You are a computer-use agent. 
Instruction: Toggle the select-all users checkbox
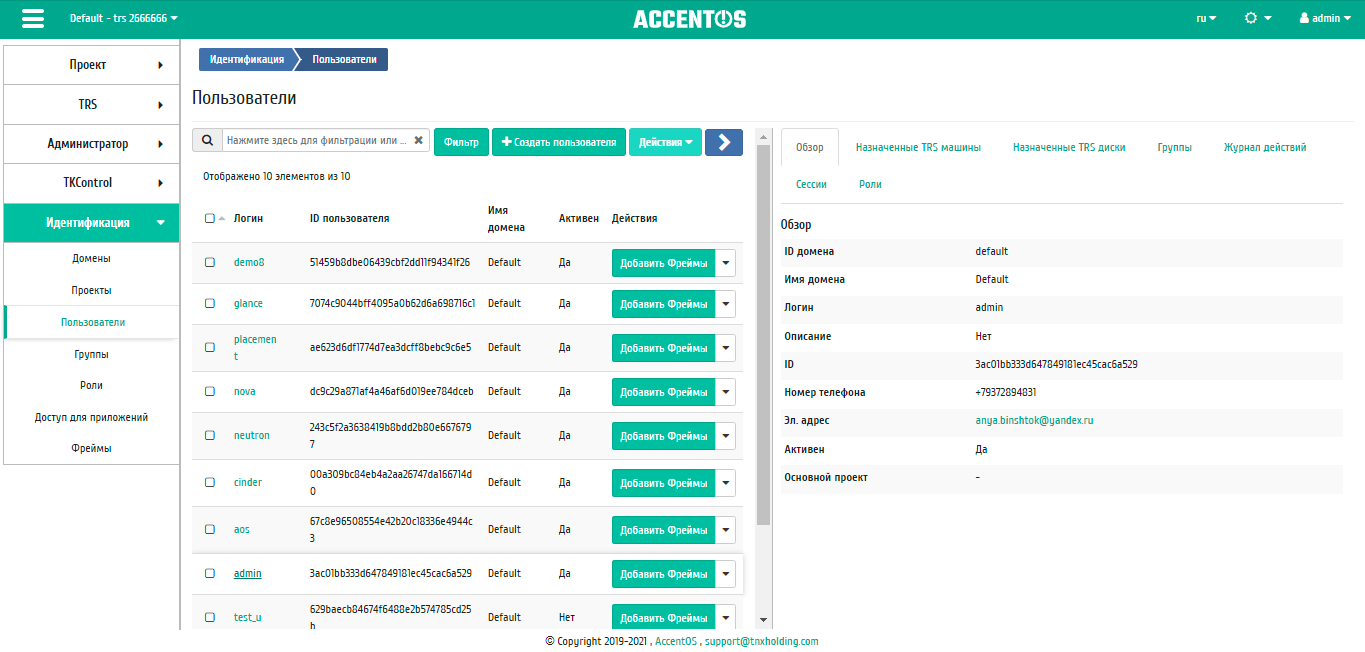coord(209,218)
